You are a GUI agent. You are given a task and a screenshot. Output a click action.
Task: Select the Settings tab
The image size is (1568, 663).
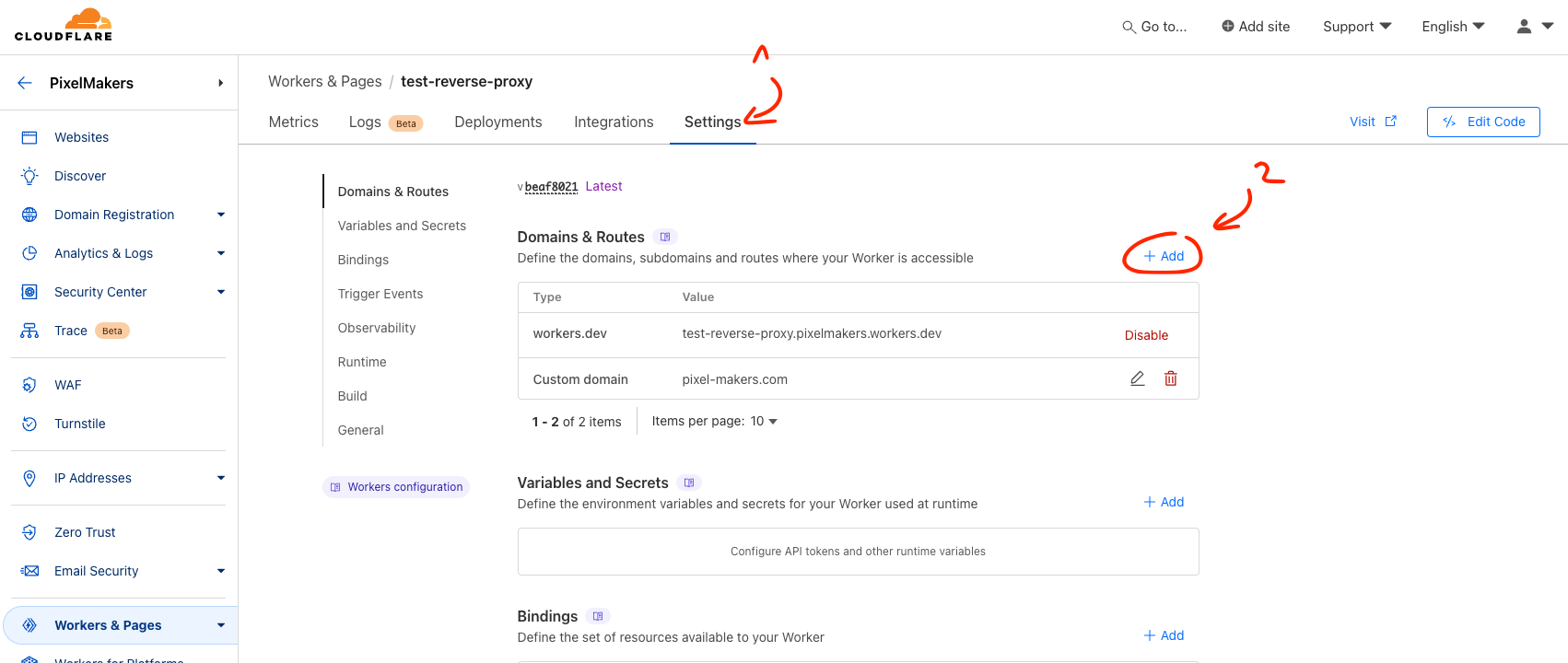click(x=713, y=122)
